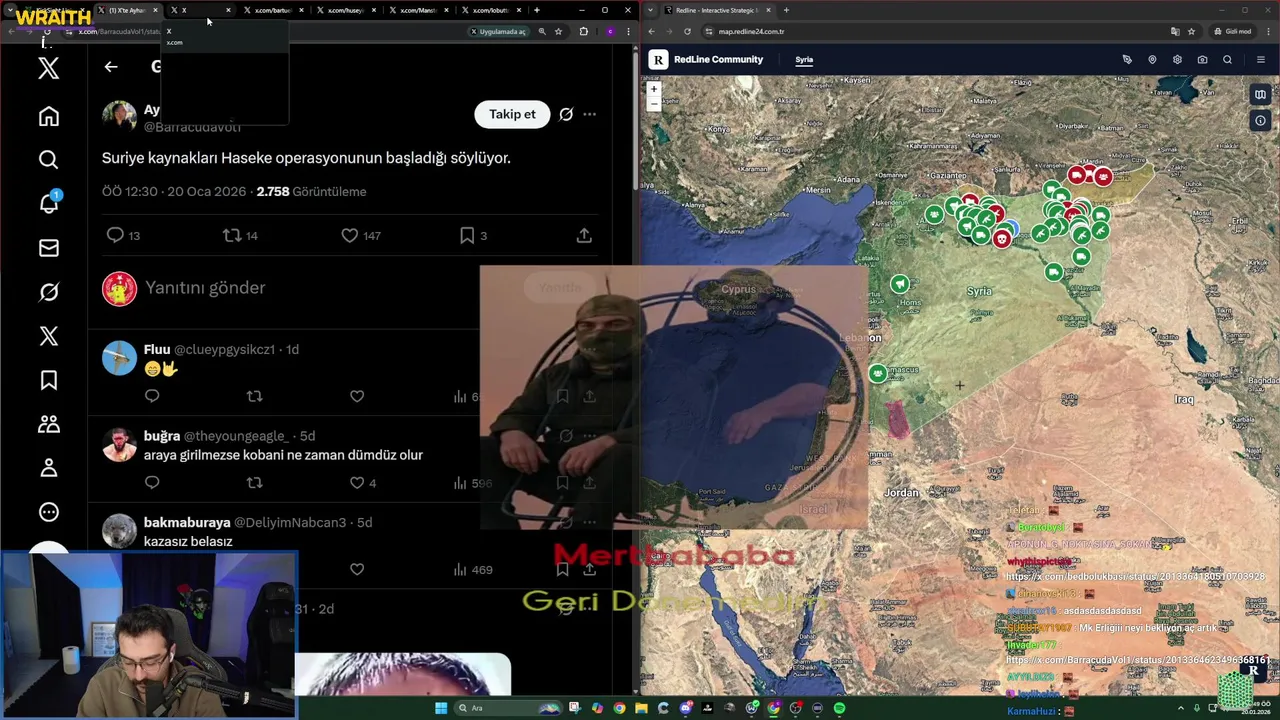1280x720 pixels.
Task: Go back with the post's arrow
Action: (x=111, y=67)
